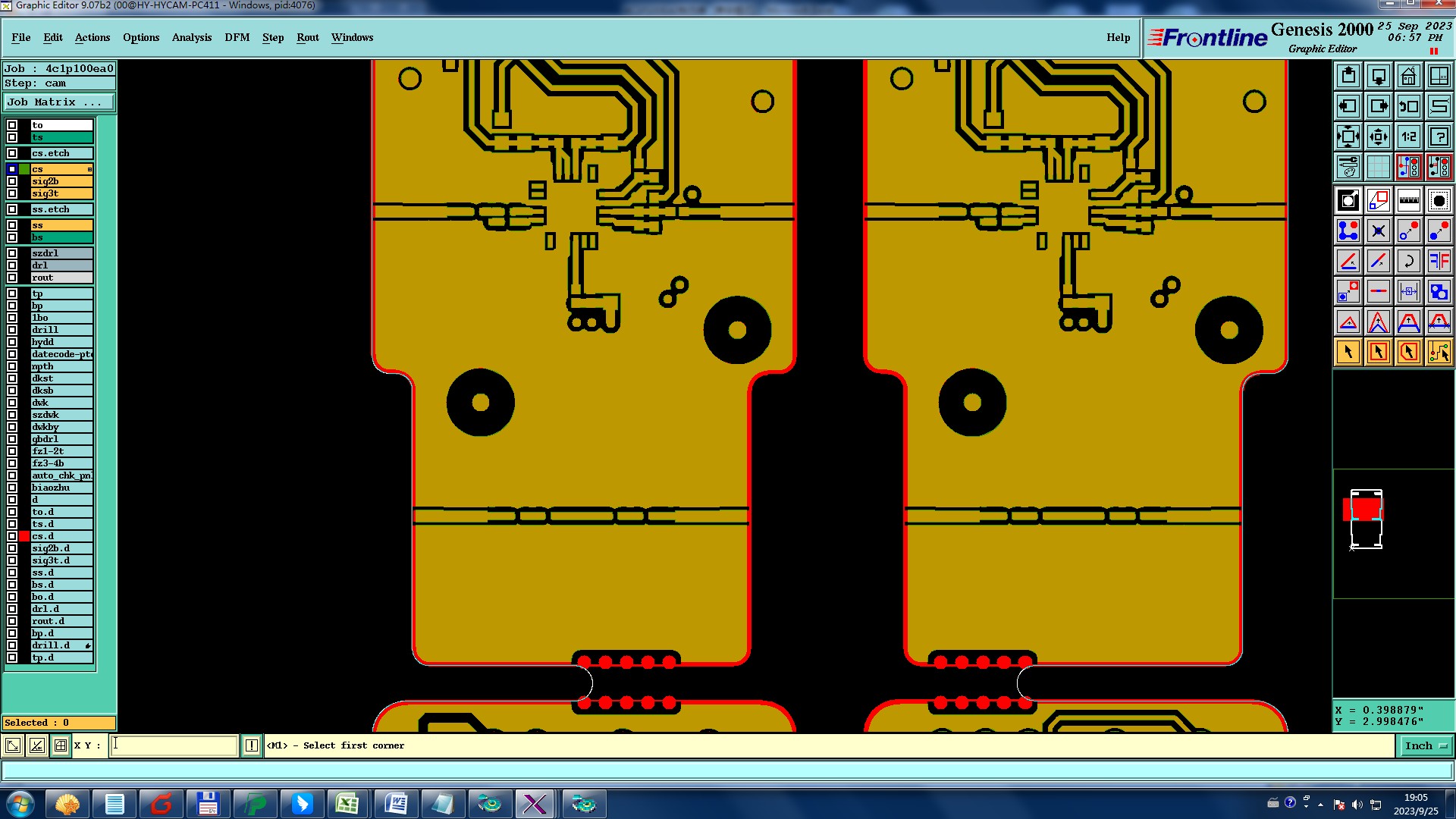
Task: Click the red cs.d layer color box
Action: (24, 536)
